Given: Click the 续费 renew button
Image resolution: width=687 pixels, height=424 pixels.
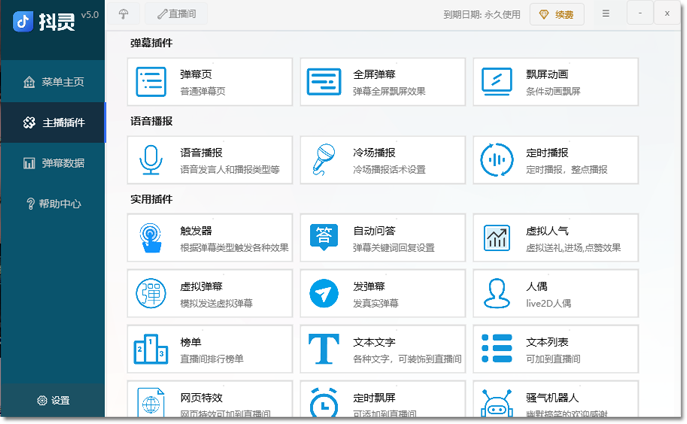Looking at the screenshot, I should click(557, 15).
